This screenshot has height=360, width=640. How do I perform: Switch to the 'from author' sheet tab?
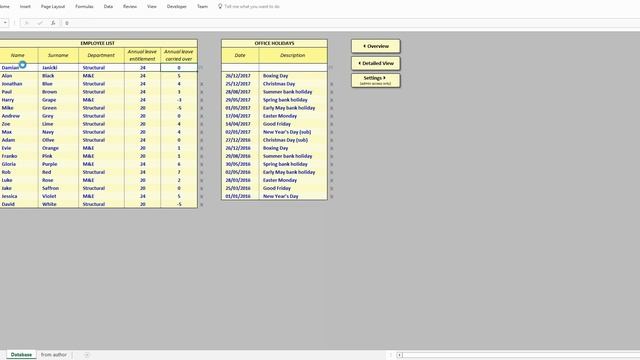[x=54, y=355]
